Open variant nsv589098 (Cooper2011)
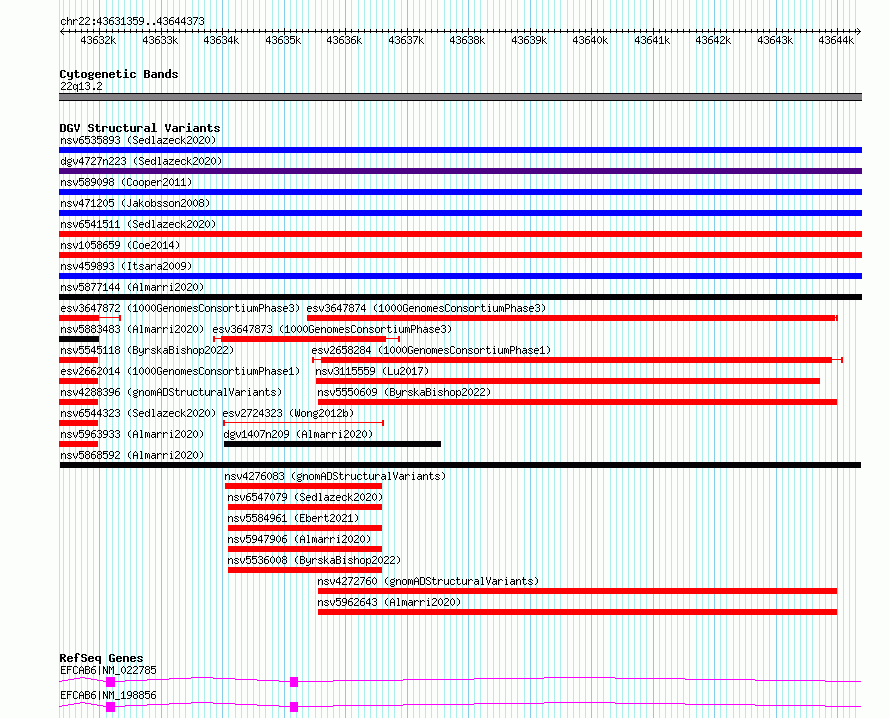 click(x=126, y=182)
